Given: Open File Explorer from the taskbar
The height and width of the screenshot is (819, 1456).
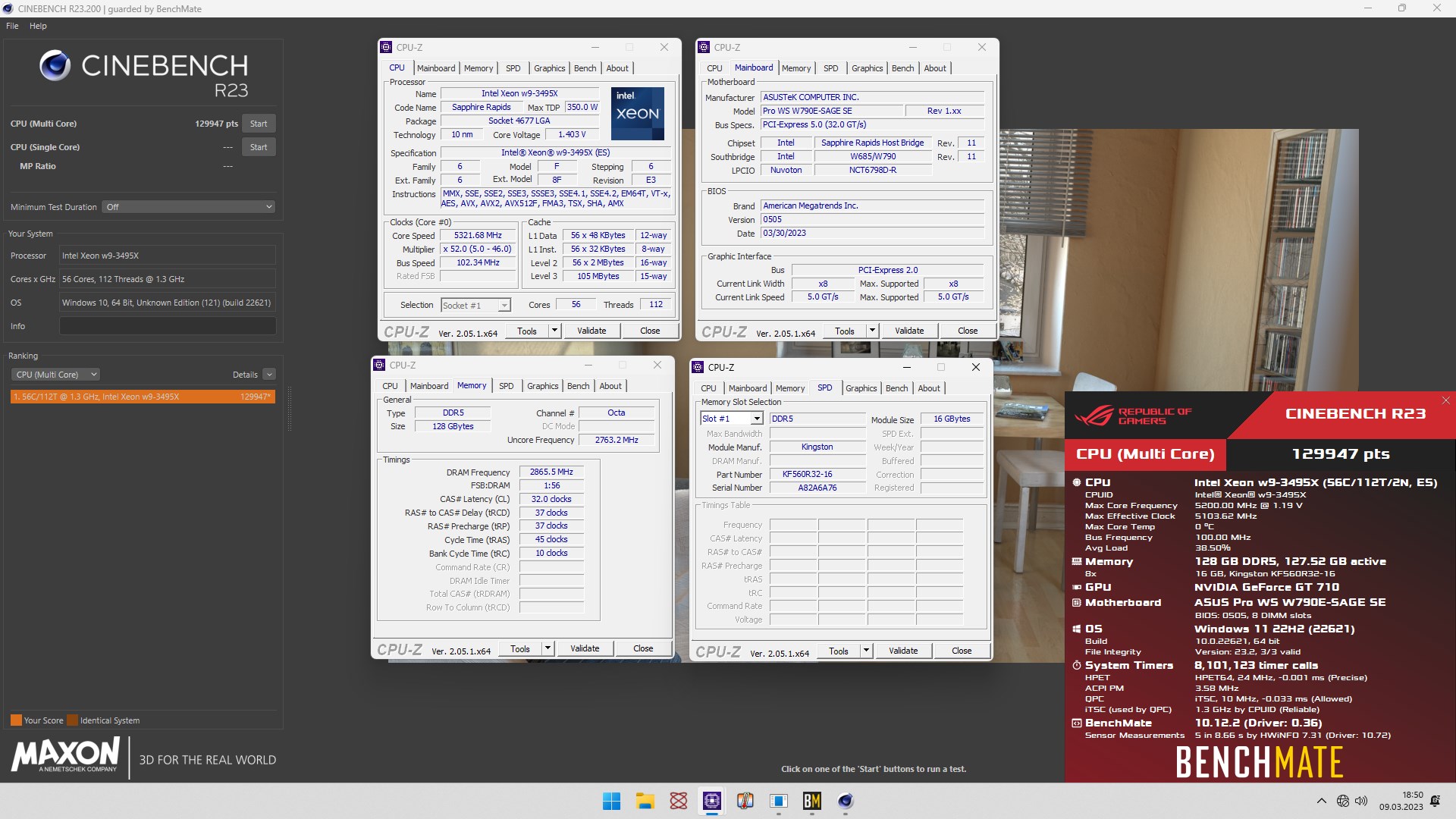Looking at the screenshot, I should 645,801.
